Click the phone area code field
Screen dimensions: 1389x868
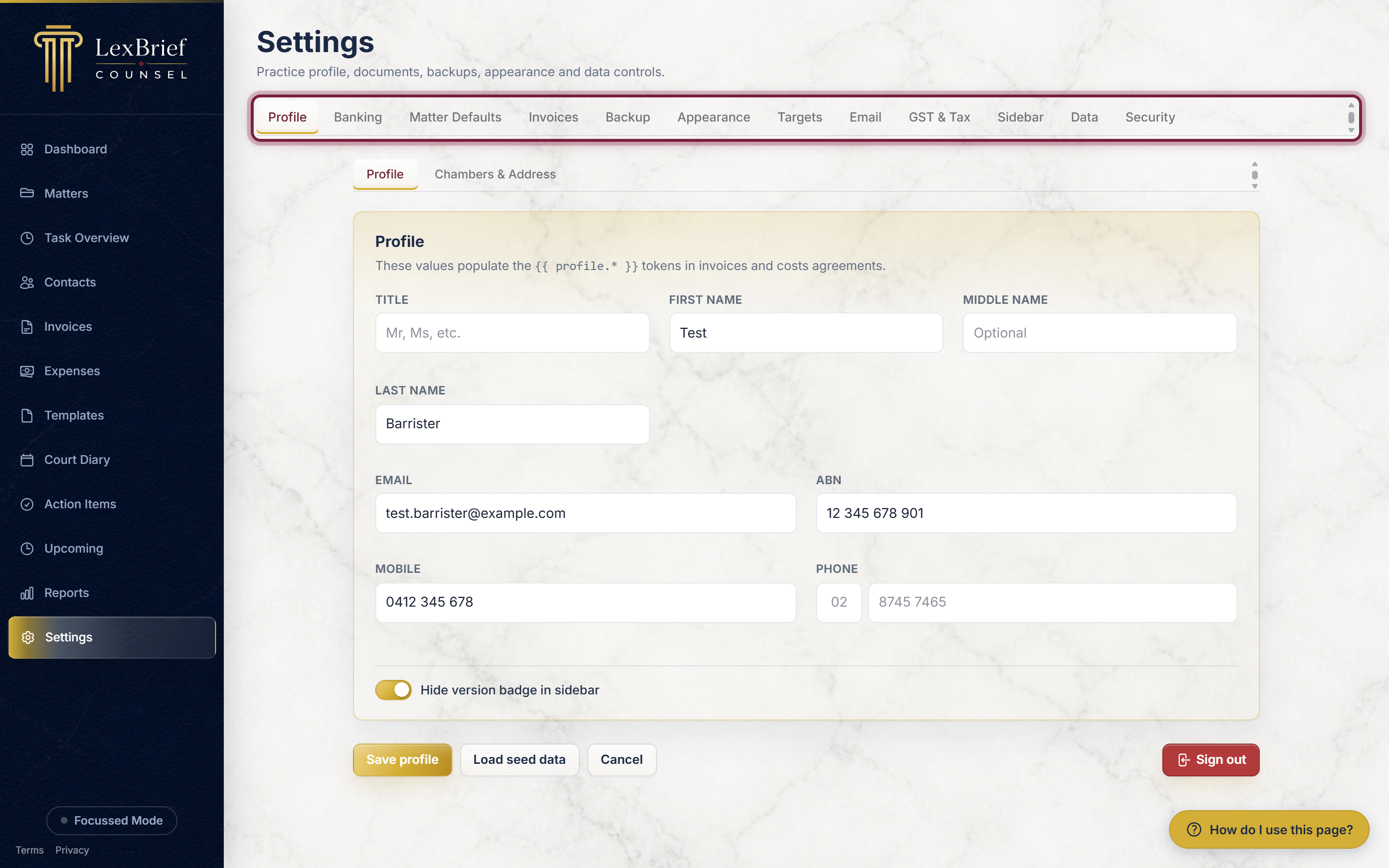tap(839, 602)
